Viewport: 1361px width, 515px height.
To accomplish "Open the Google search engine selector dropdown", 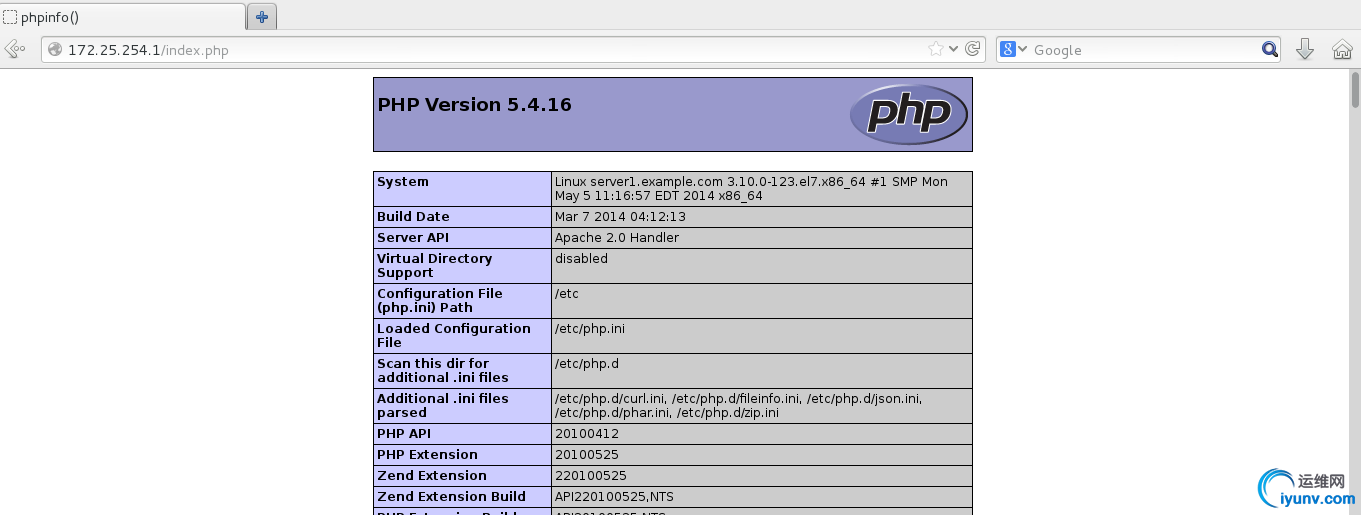I will pos(1014,49).
